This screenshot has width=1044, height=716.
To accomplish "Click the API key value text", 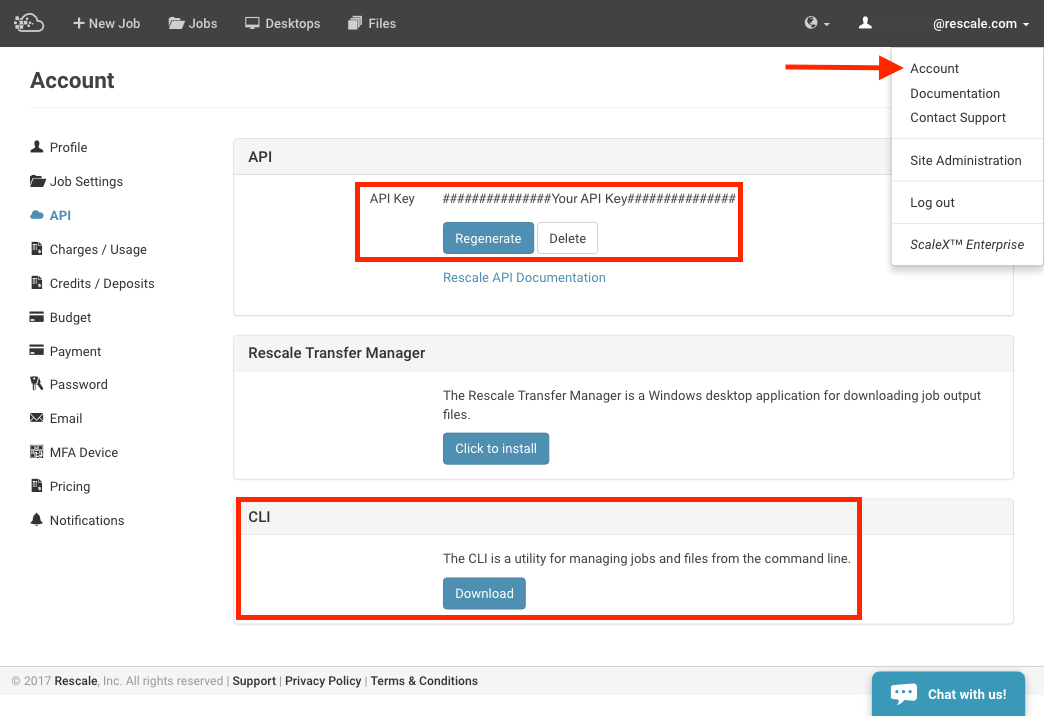I will [x=589, y=198].
